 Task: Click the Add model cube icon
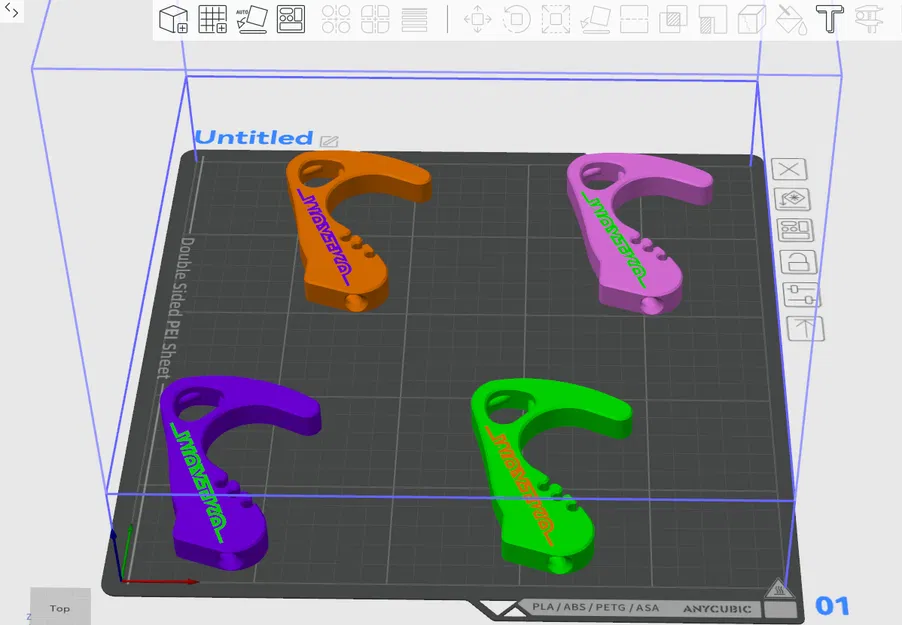pos(173,19)
